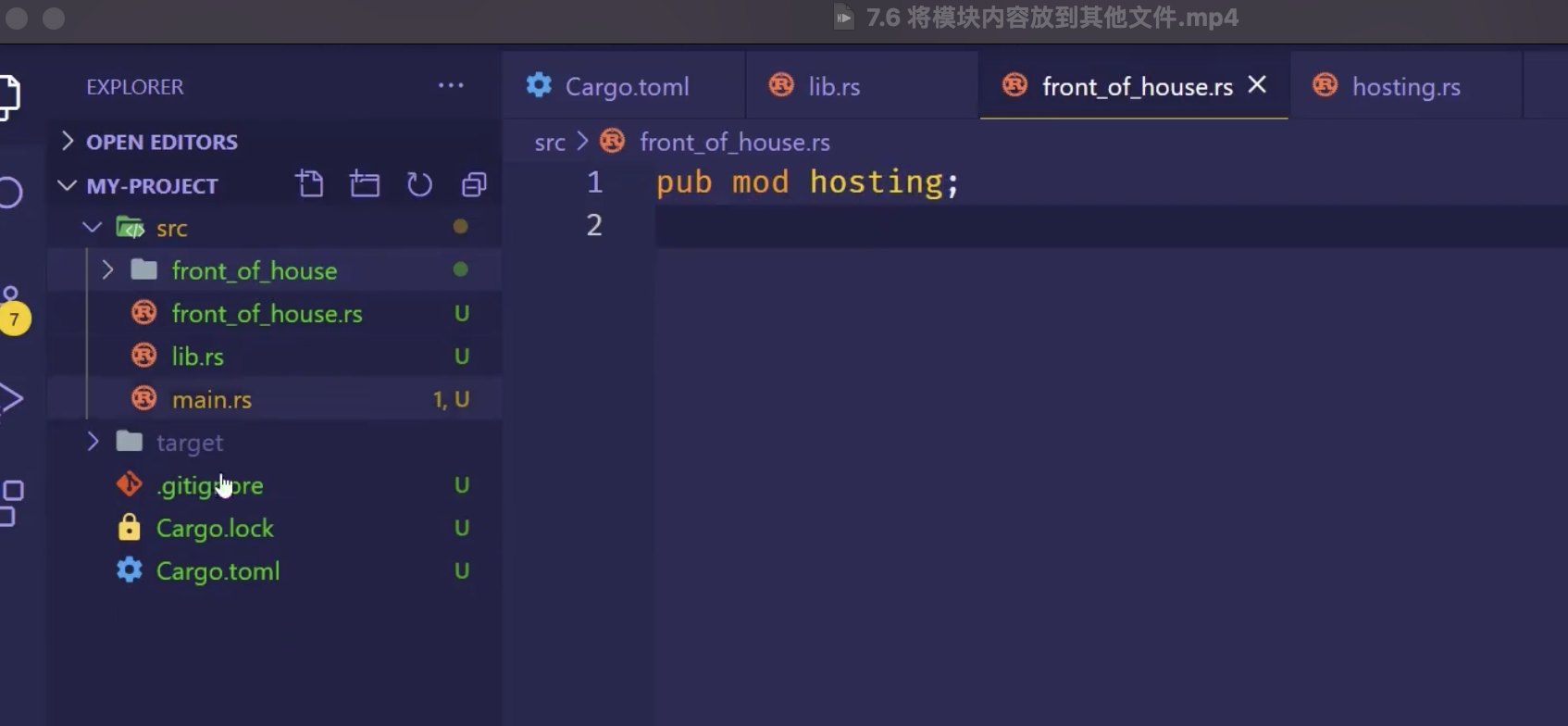Expand the front_of_house folder

[x=107, y=270]
